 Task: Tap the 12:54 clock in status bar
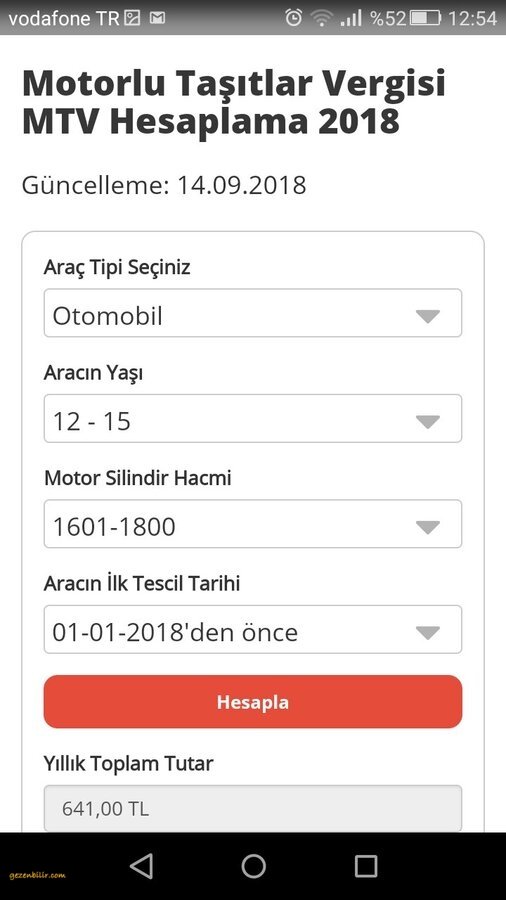pyautogui.click(x=472, y=18)
